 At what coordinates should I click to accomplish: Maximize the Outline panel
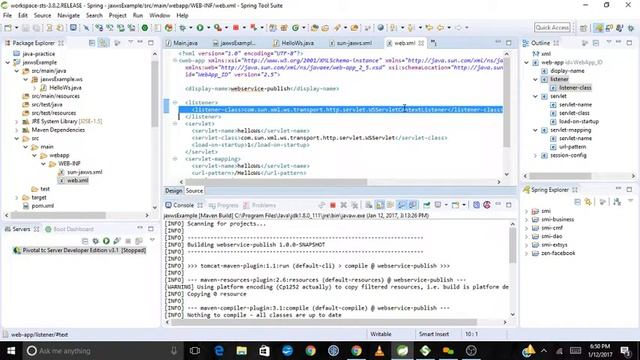(x=629, y=42)
